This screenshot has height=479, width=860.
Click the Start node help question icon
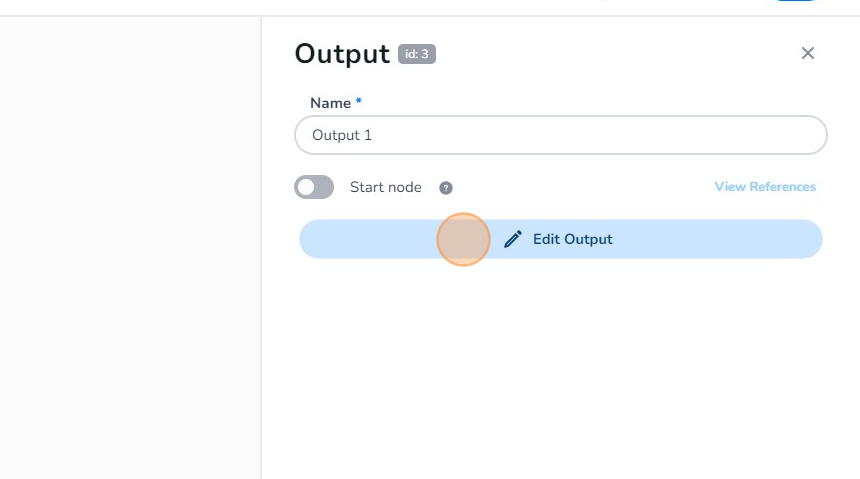446,188
